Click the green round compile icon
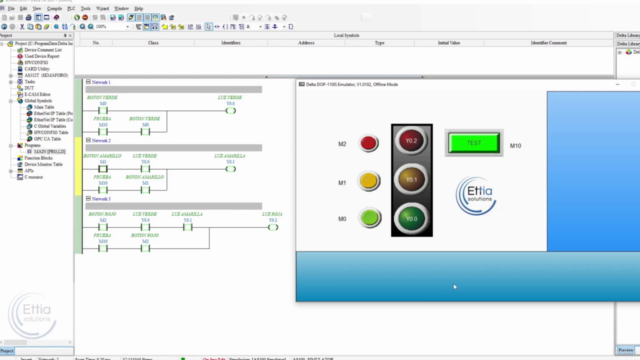The height and width of the screenshot is (360, 640). (77, 18)
